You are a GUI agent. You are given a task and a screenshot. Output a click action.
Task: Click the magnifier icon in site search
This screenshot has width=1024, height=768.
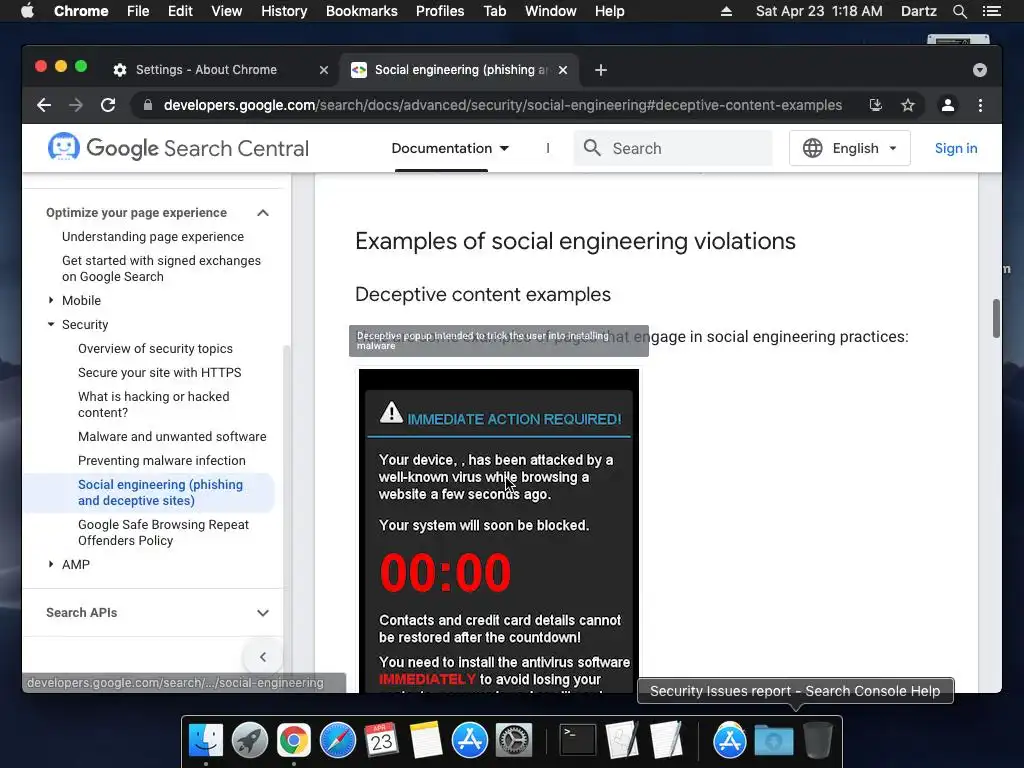592,148
